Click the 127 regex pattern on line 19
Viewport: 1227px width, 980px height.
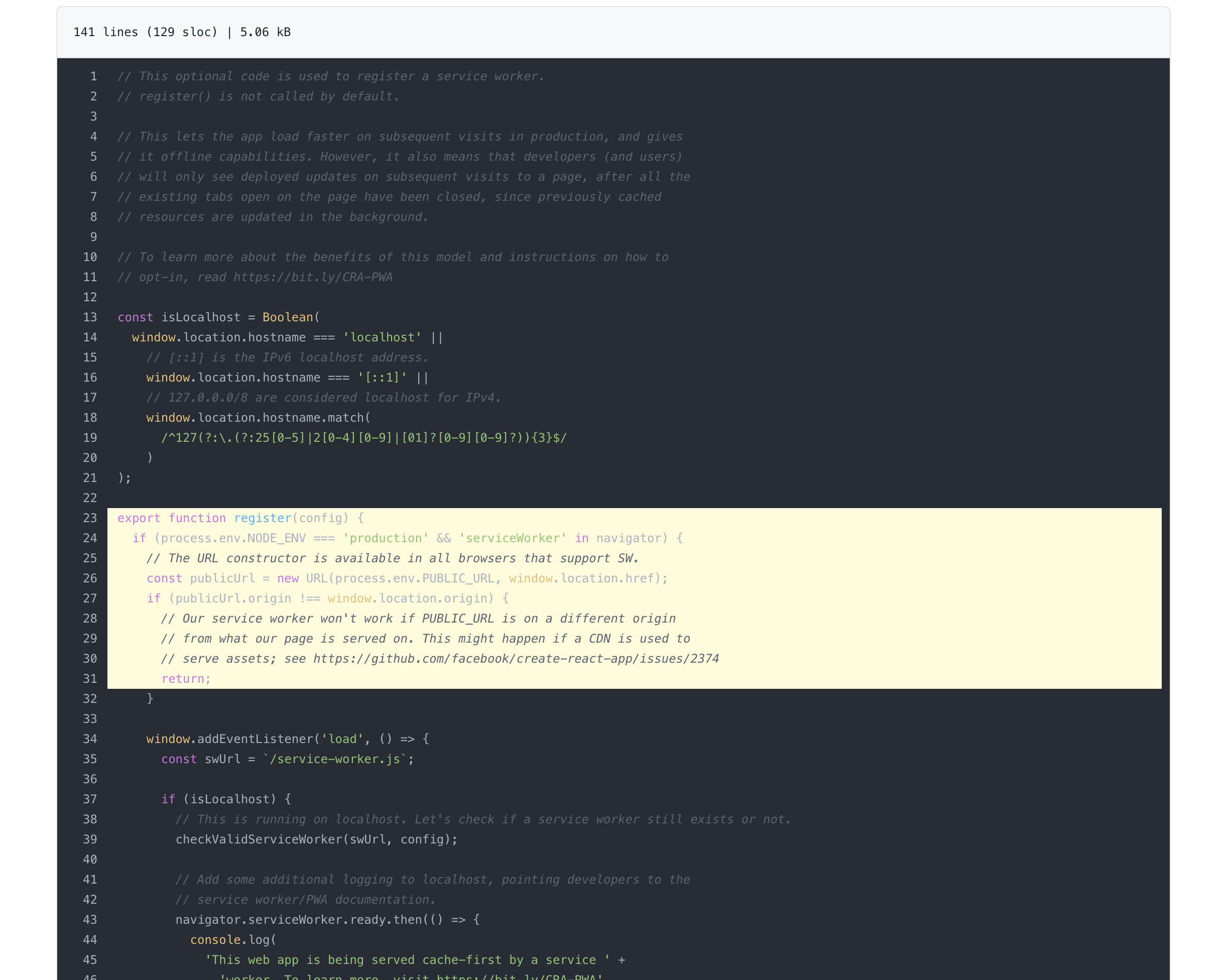point(363,438)
